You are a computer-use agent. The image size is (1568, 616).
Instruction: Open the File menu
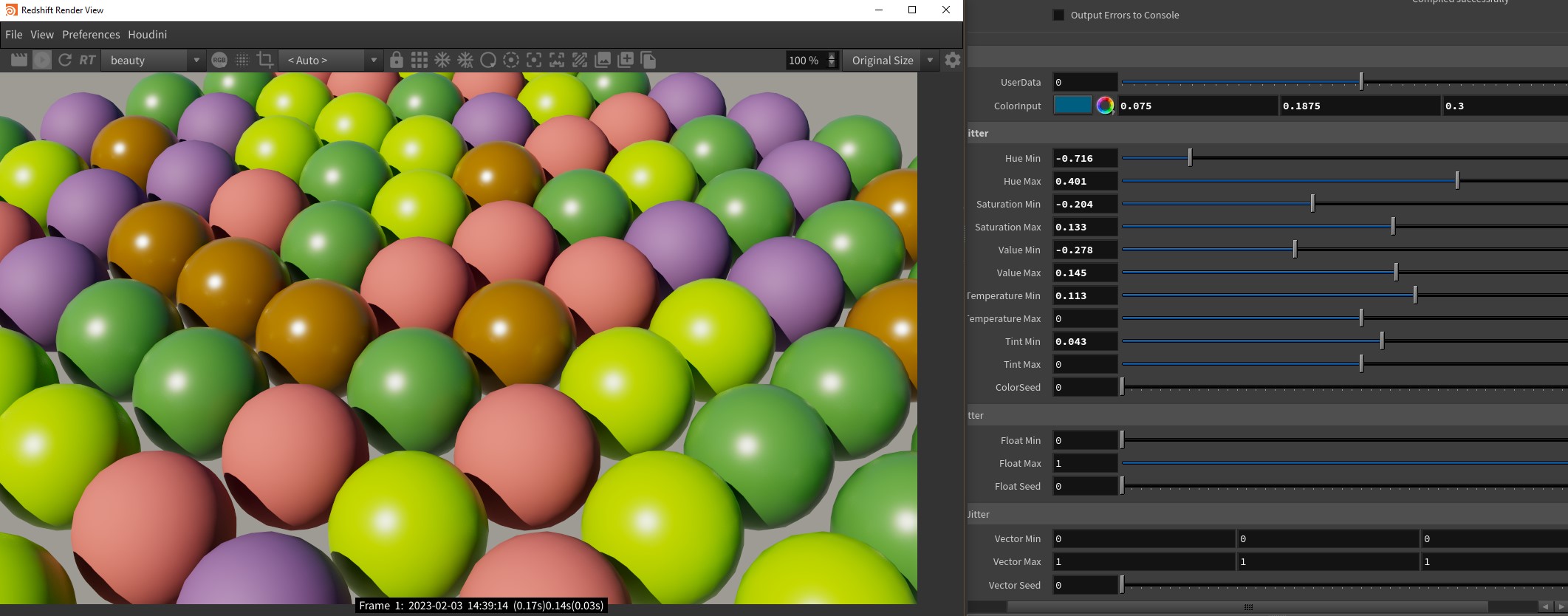click(13, 35)
